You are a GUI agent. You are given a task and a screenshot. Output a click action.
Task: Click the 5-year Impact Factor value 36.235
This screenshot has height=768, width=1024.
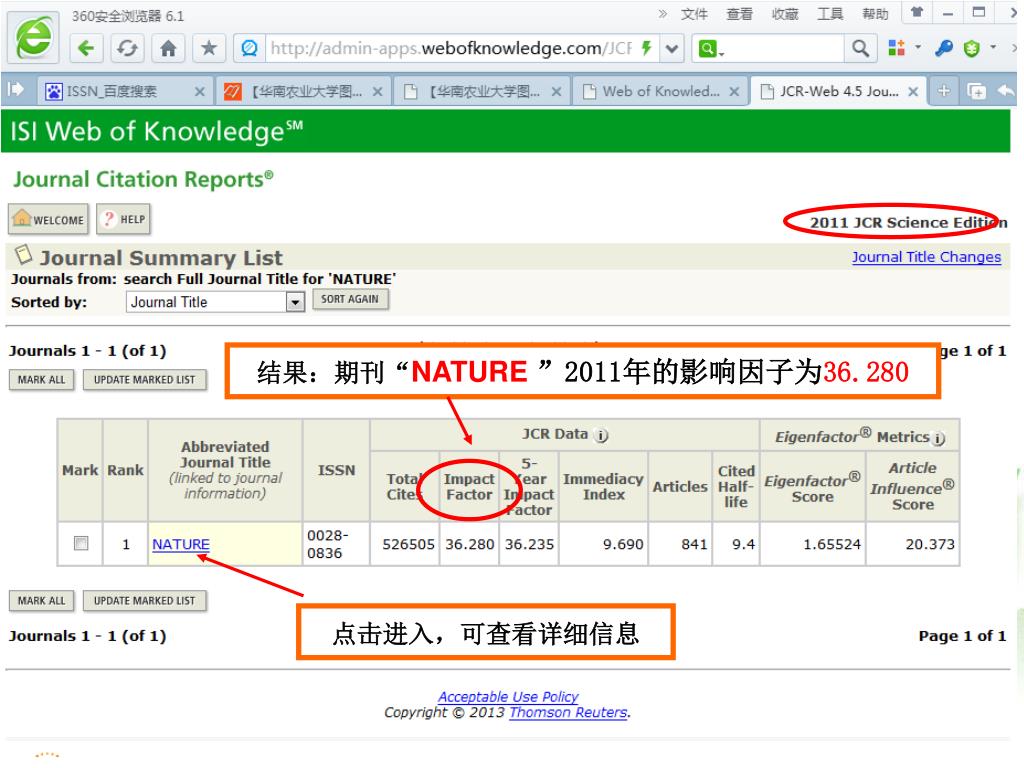[x=529, y=544]
